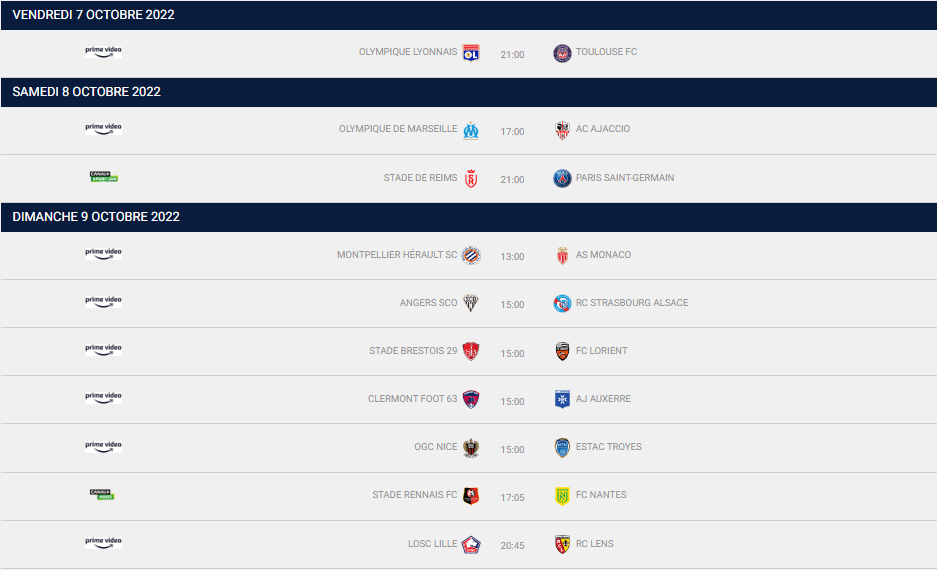The height and width of the screenshot is (570, 937).
Task: Click the AS Monaco club crest
Action: tap(562, 256)
